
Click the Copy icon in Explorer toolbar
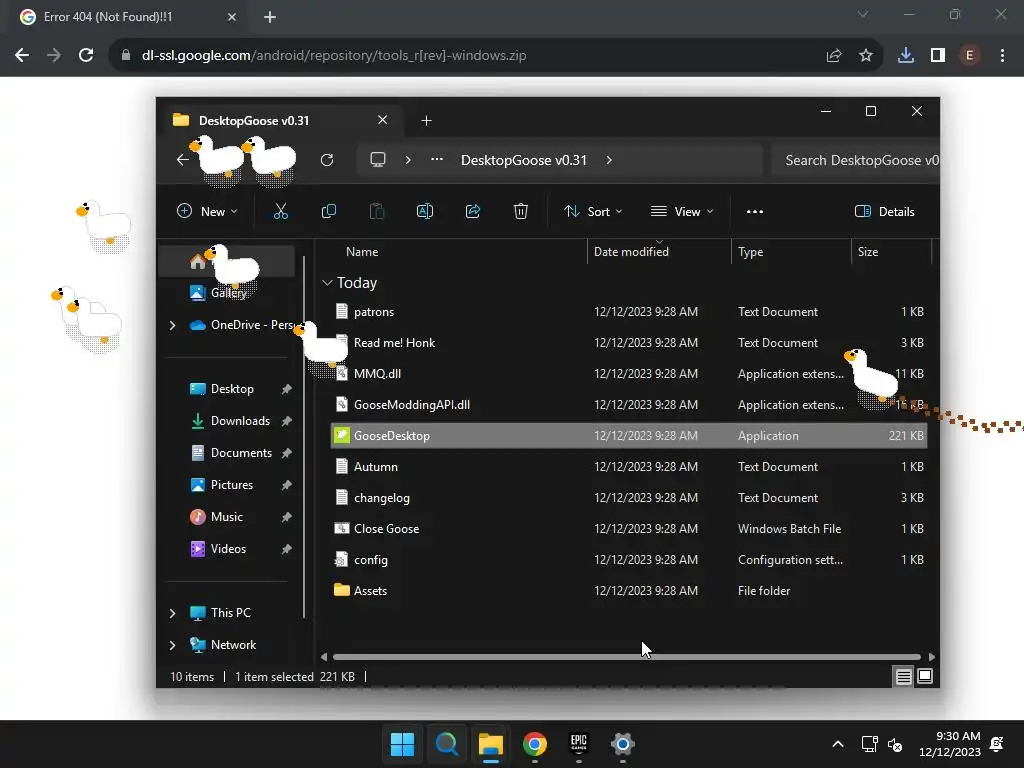(x=328, y=211)
